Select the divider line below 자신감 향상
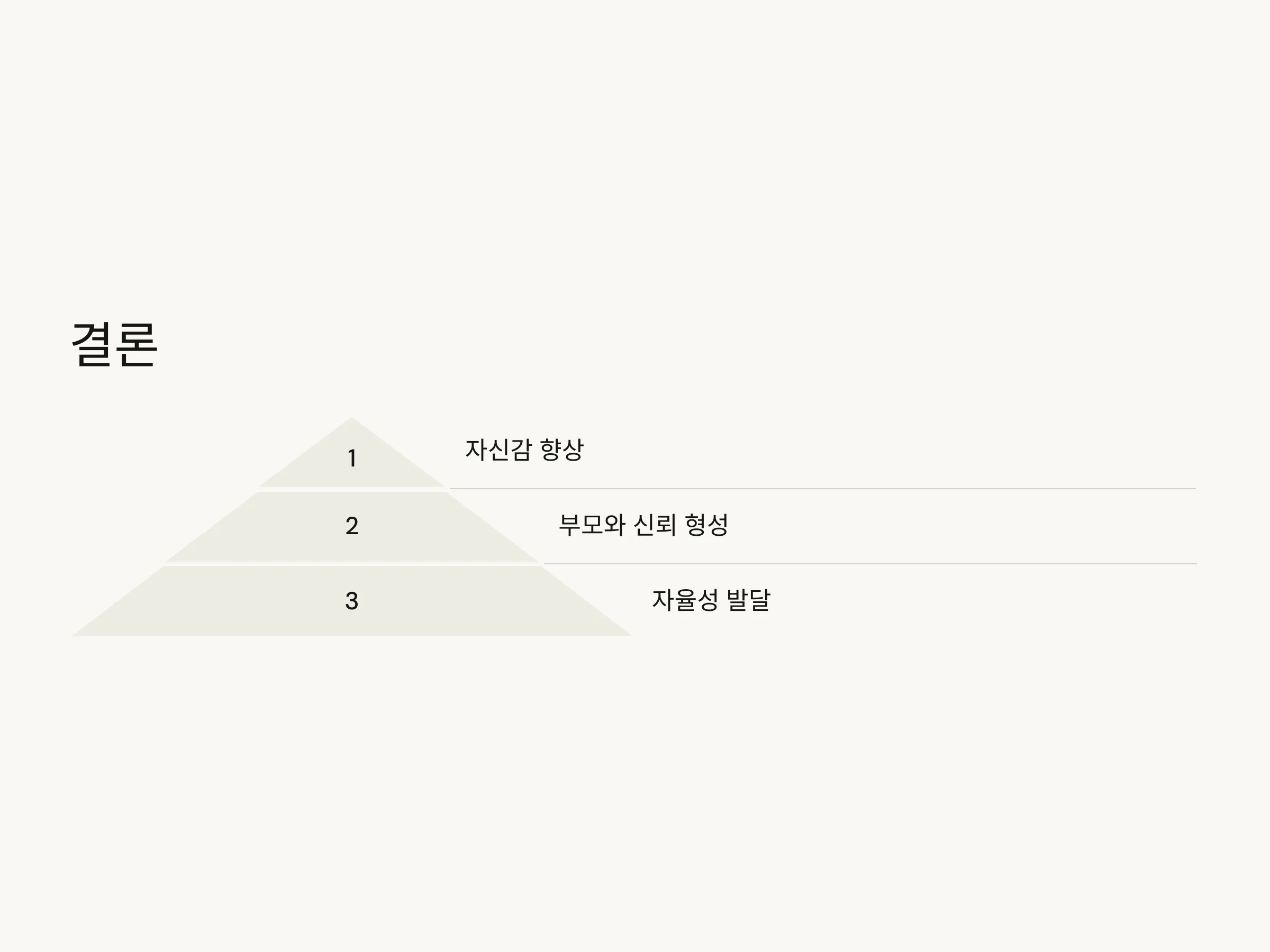 [823, 489]
